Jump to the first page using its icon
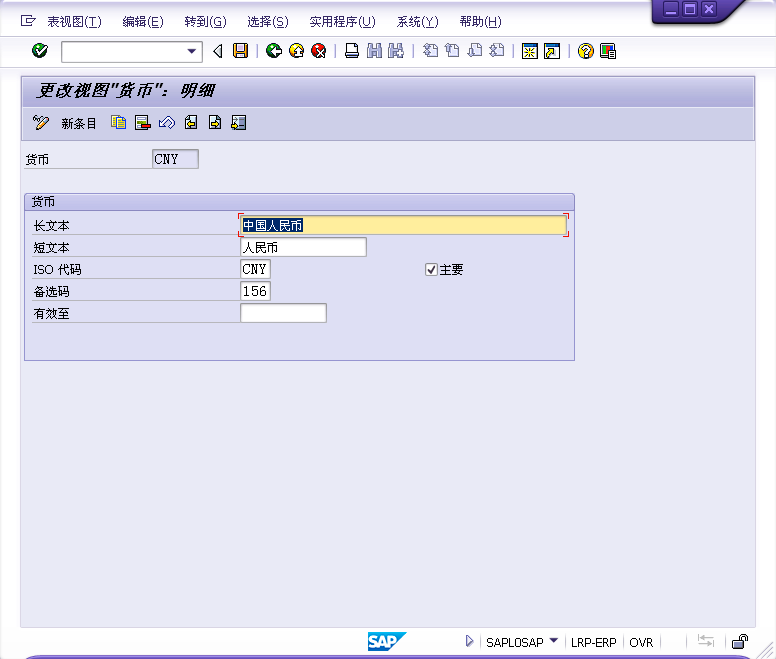The width and height of the screenshot is (776, 659). click(x=430, y=51)
